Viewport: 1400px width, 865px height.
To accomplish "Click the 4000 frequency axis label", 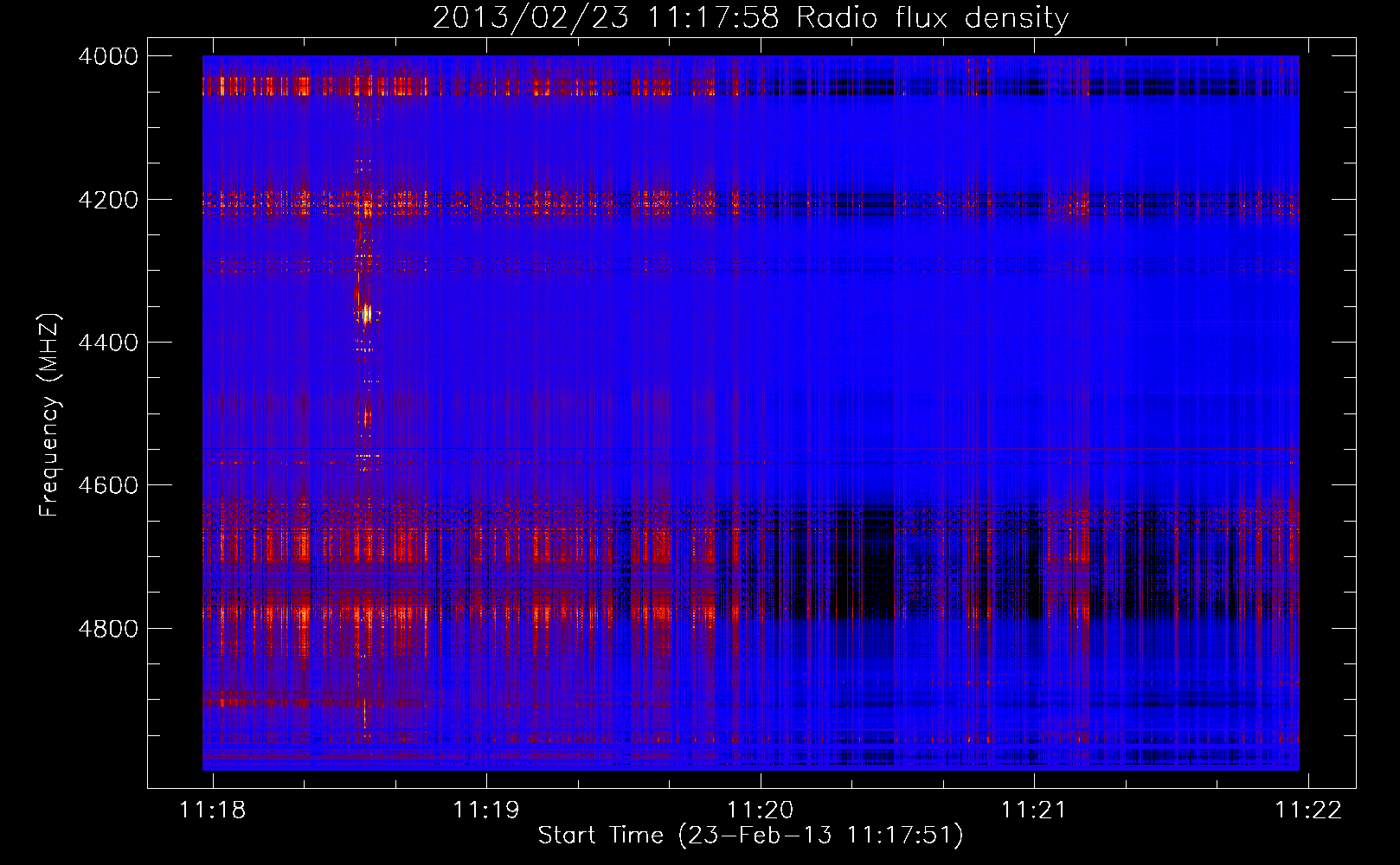I will pos(107,56).
